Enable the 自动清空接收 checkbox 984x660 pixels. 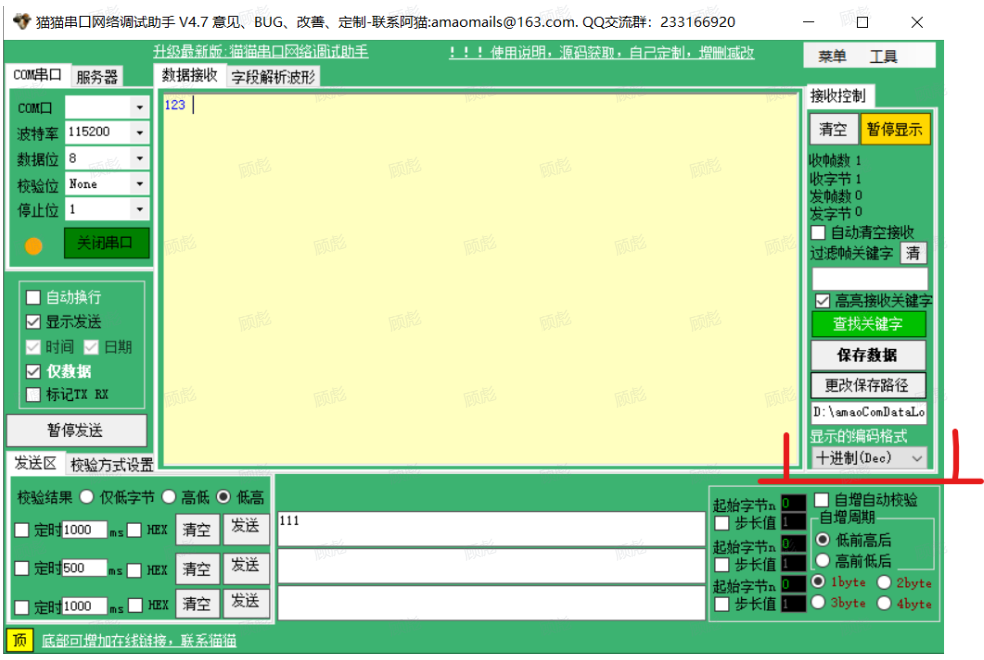(817, 233)
